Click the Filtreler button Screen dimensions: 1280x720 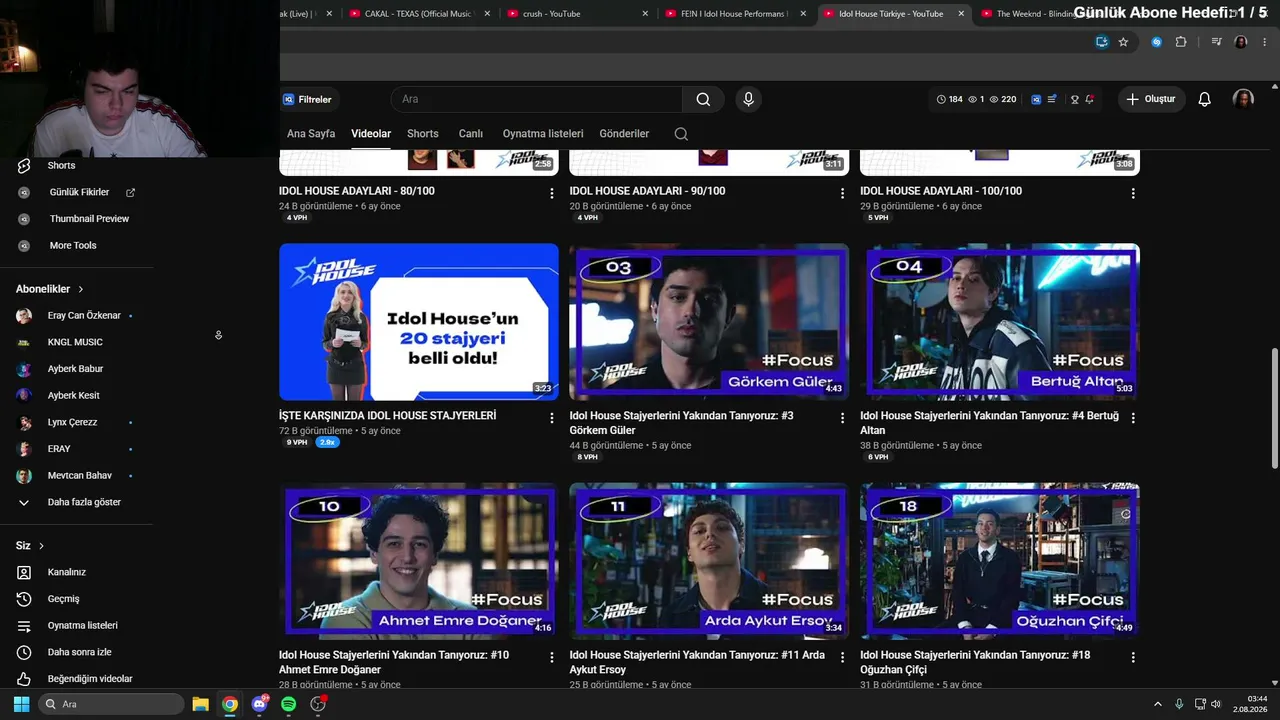[x=307, y=99]
